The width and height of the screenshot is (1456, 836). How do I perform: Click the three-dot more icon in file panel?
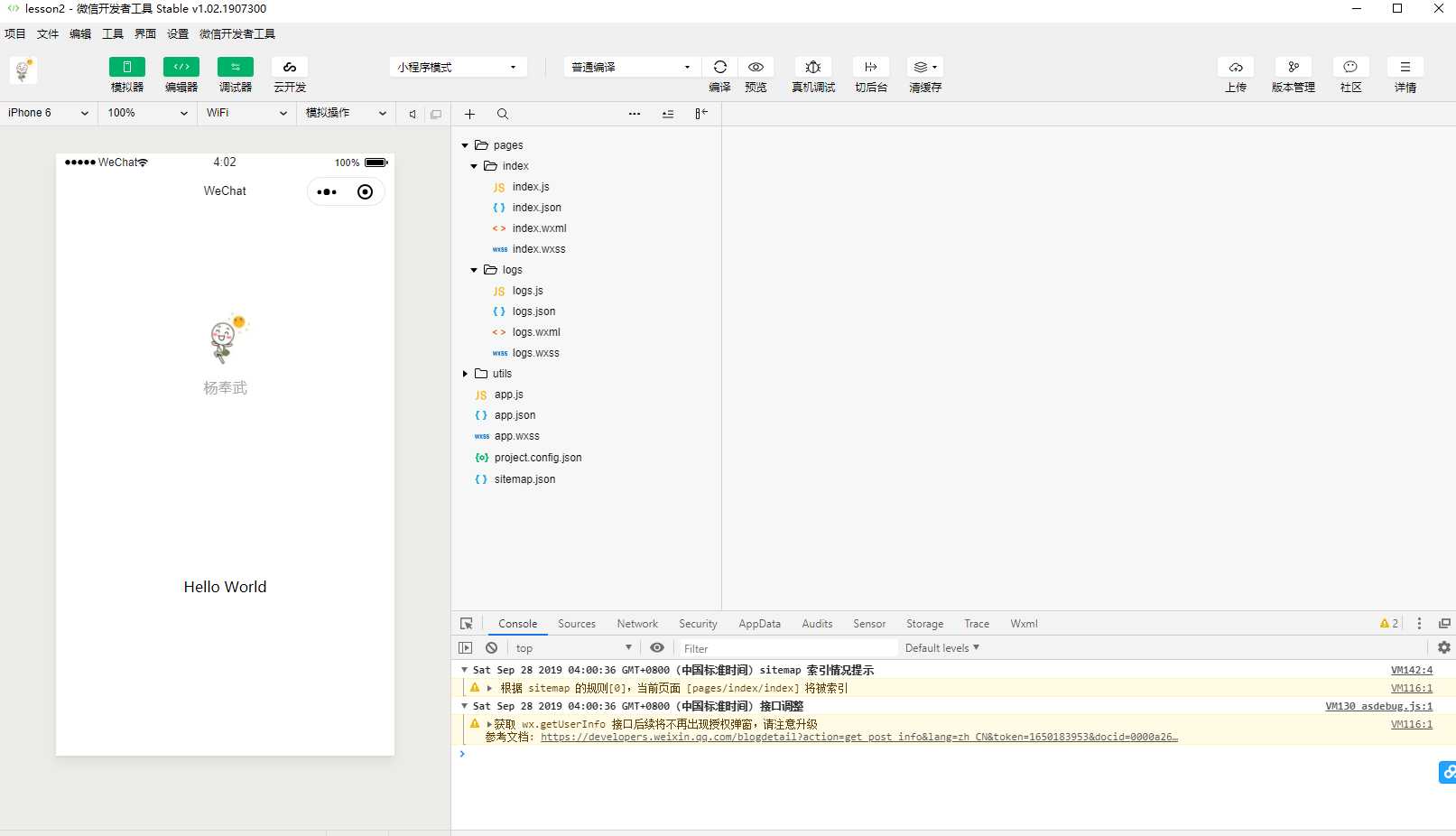tap(635, 114)
